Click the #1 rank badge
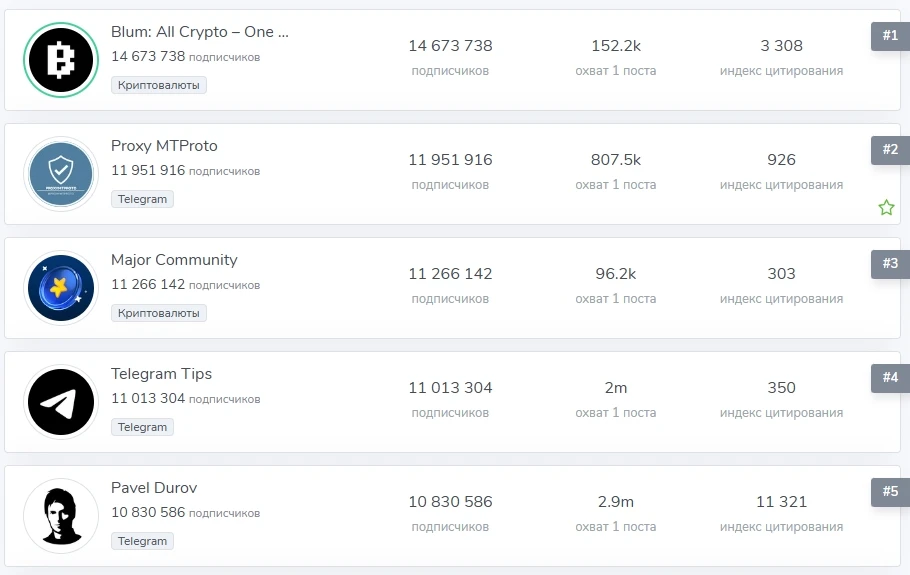The width and height of the screenshot is (910, 575). point(890,35)
